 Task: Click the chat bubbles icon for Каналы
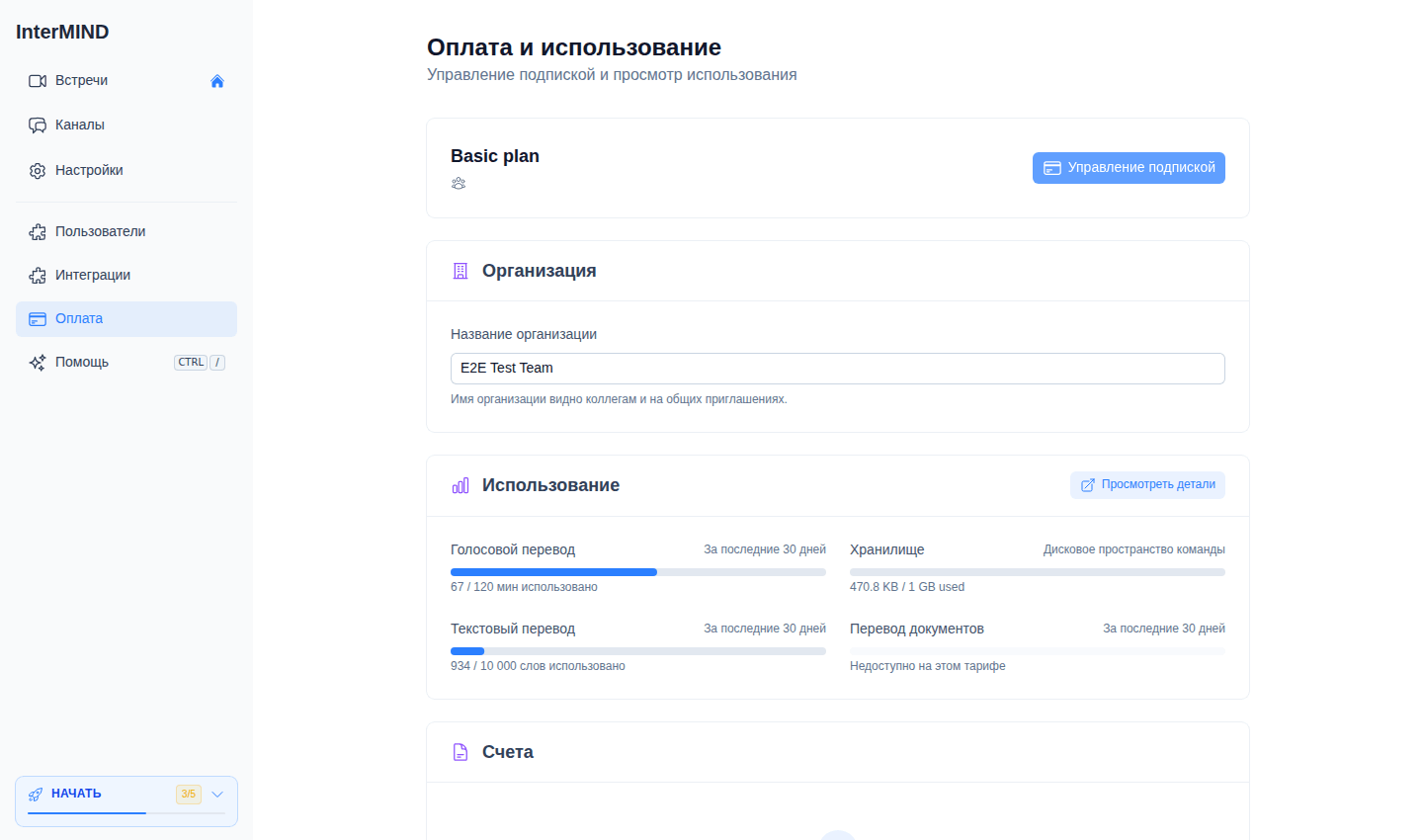pyautogui.click(x=38, y=126)
